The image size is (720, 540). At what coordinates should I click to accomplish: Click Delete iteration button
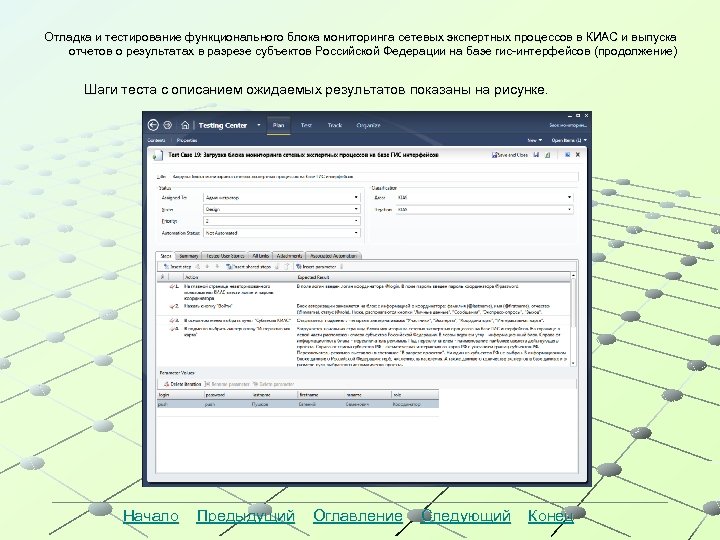click(182, 384)
